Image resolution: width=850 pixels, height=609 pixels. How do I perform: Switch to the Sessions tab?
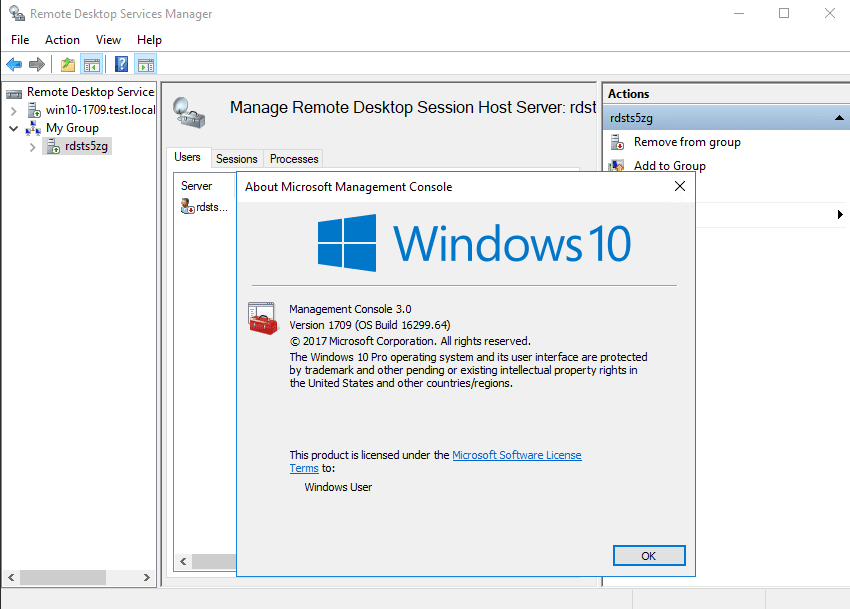pyautogui.click(x=236, y=158)
